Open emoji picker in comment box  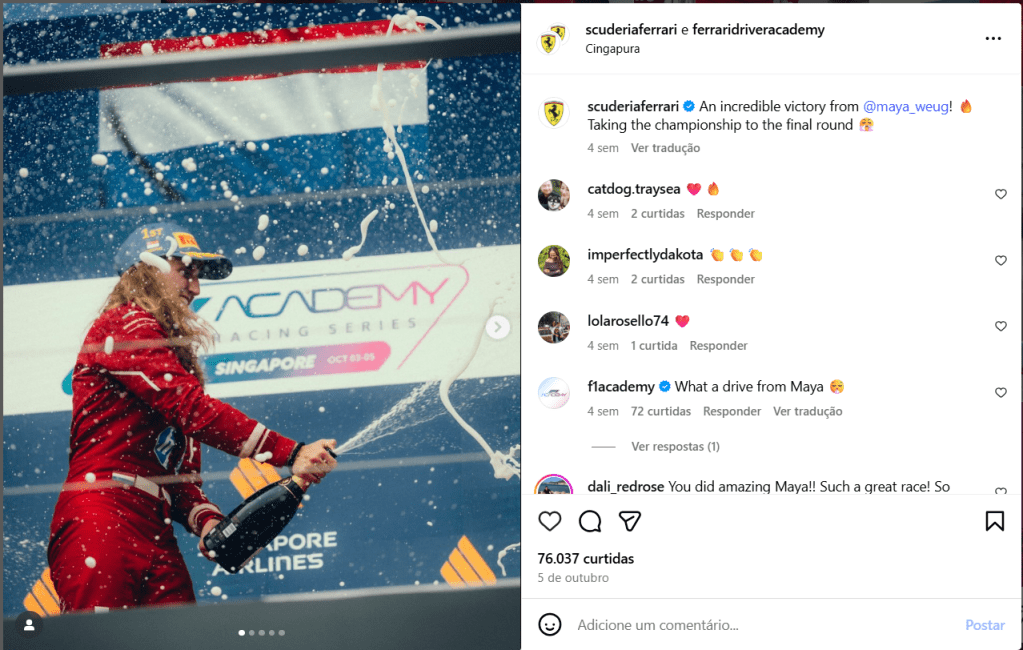point(549,625)
